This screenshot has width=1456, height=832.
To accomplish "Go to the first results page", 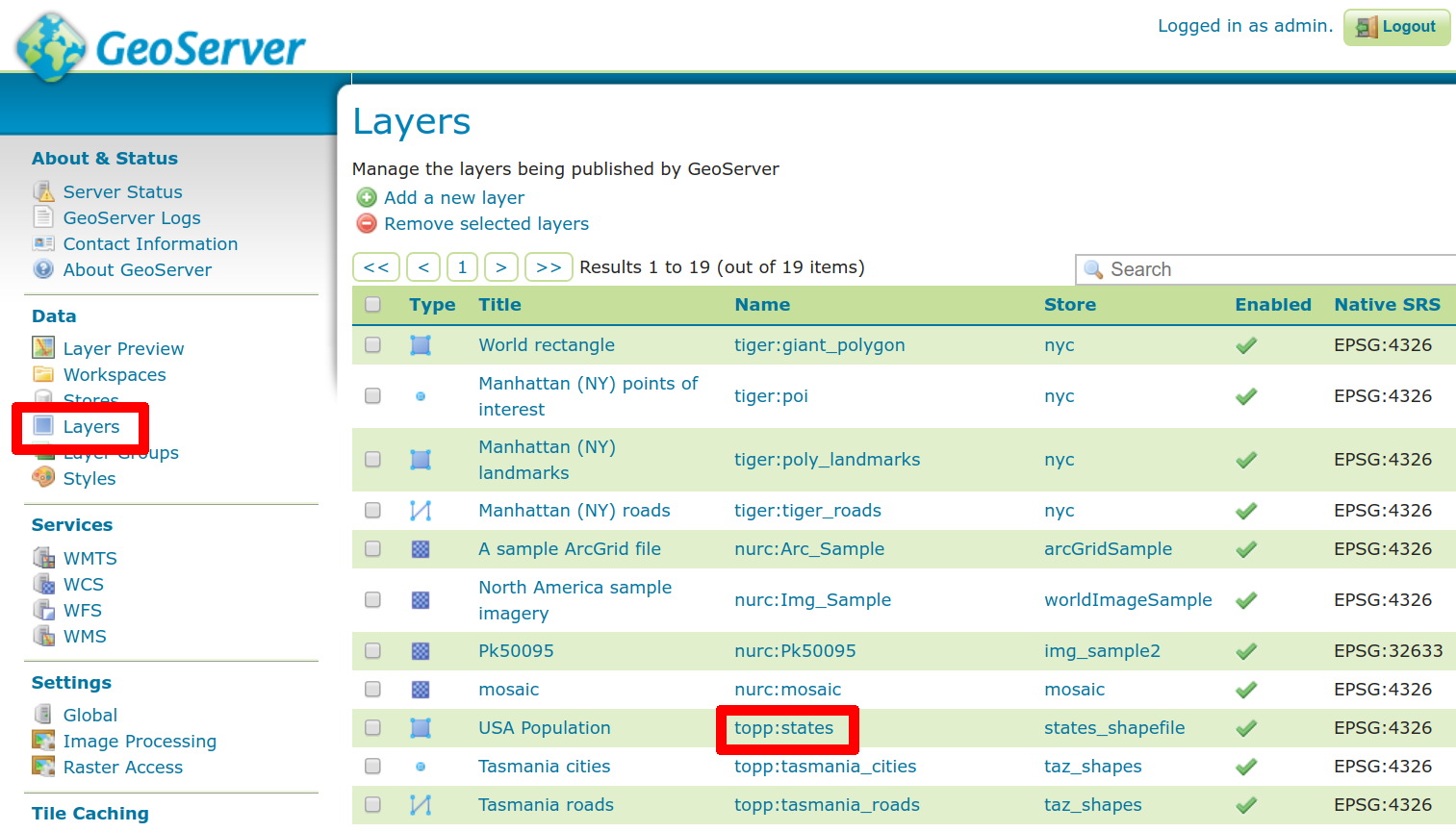I will (x=376, y=267).
